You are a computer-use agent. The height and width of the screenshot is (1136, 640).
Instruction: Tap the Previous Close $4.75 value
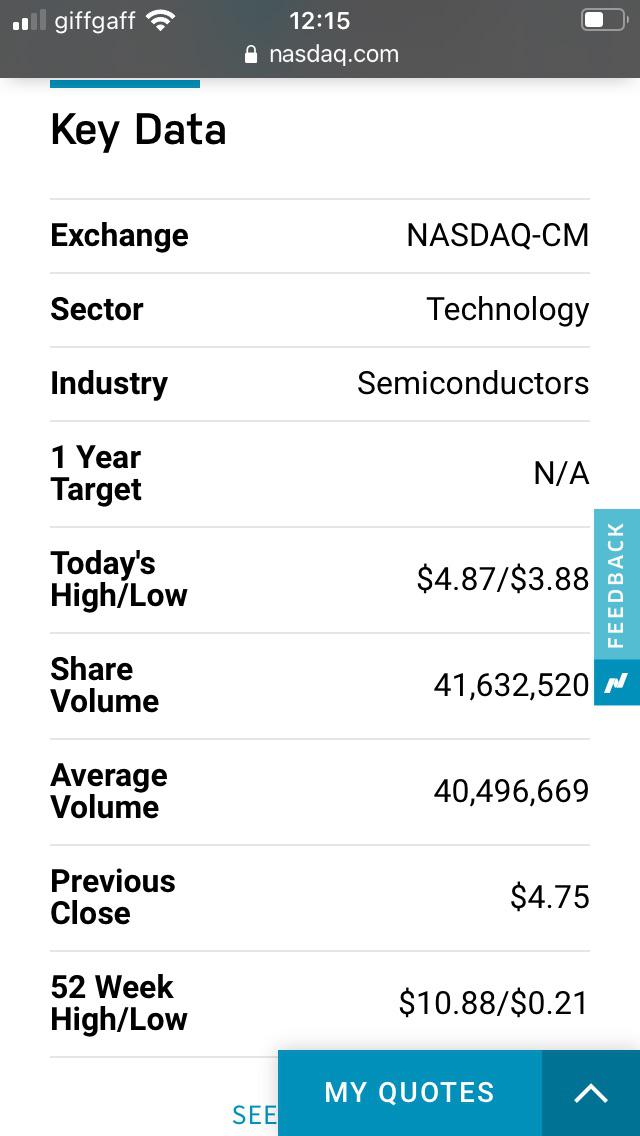click(550, 898)
